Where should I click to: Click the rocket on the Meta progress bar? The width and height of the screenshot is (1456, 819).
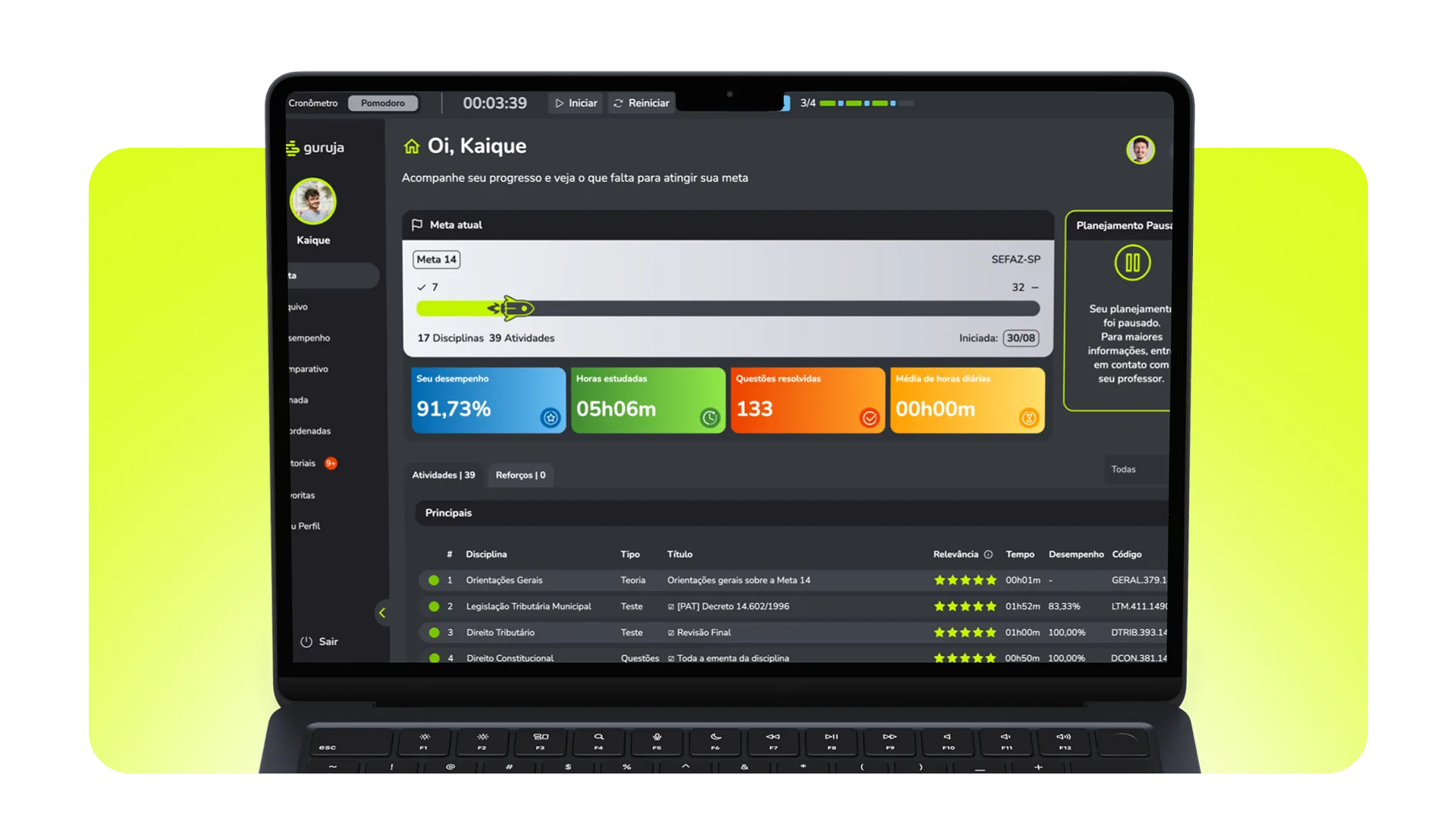(x=511, y=308)
